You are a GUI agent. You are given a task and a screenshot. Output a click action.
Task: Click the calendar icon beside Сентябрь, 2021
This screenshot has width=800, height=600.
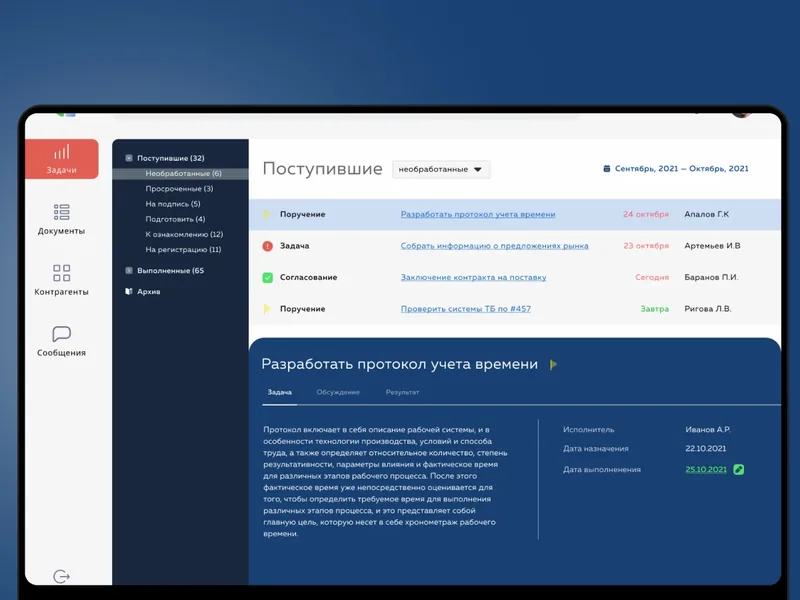607,168
